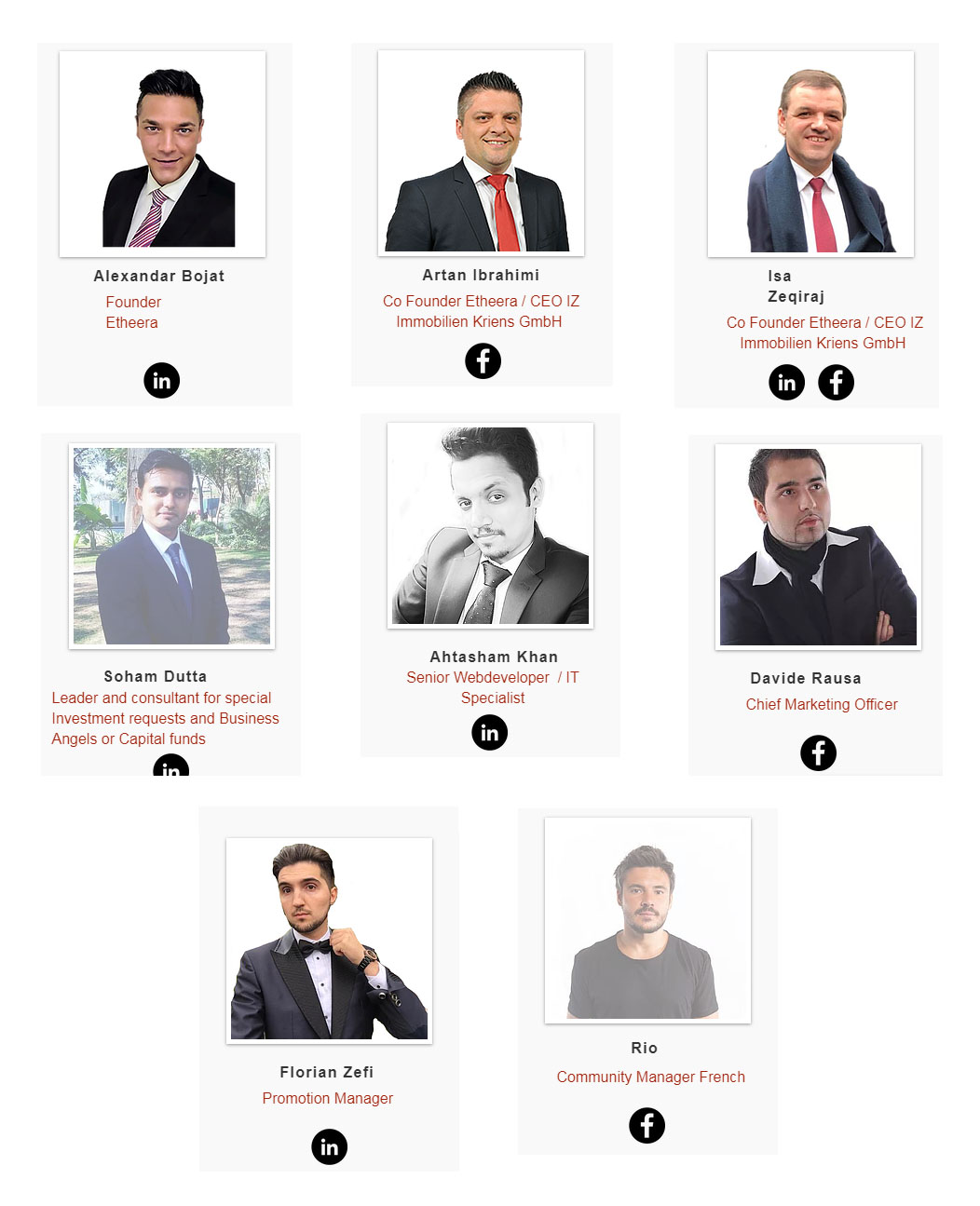Visit Rio's Facebook icon

[647, 1125]
